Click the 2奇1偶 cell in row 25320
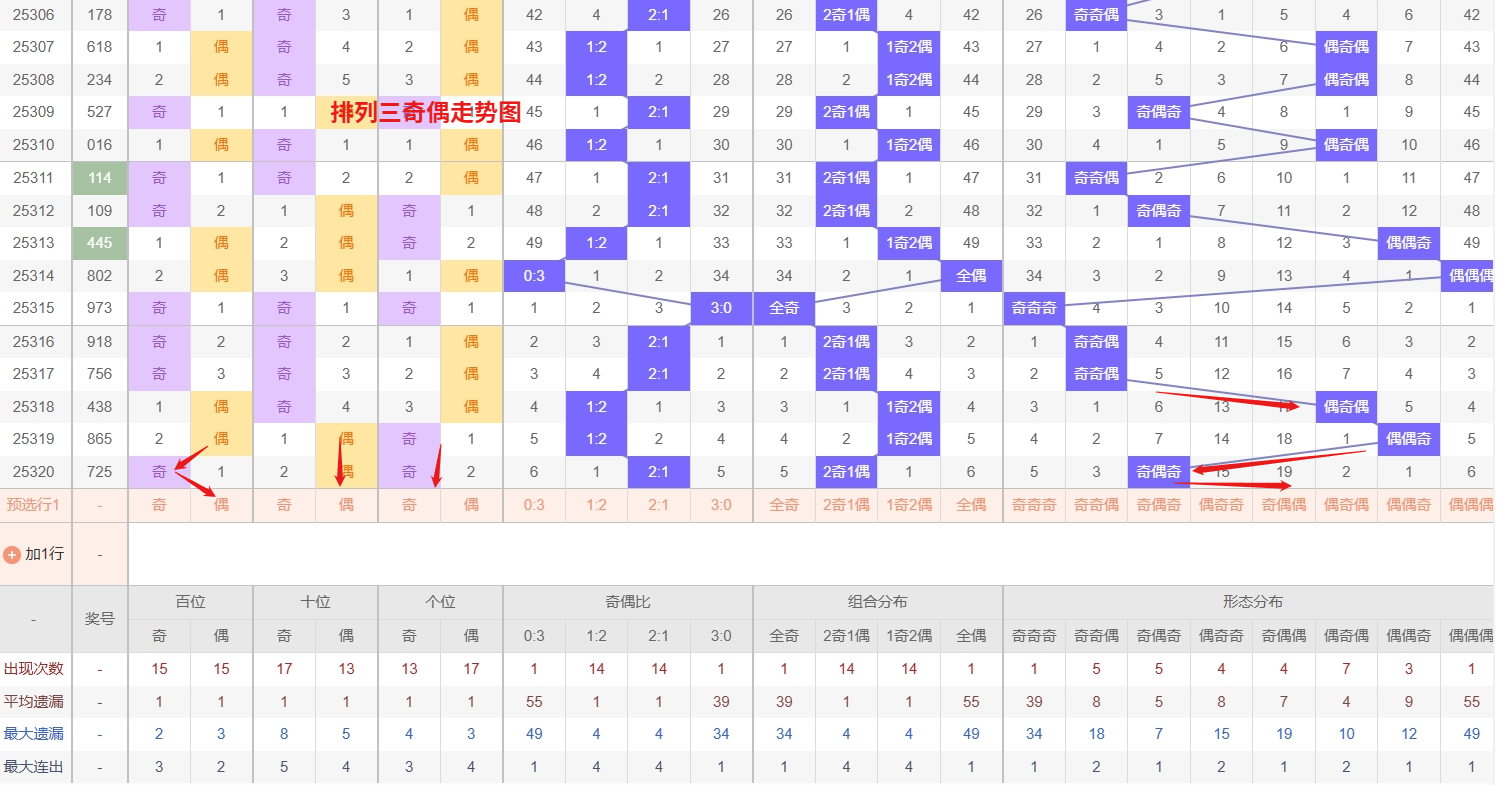 pos(846,472)
